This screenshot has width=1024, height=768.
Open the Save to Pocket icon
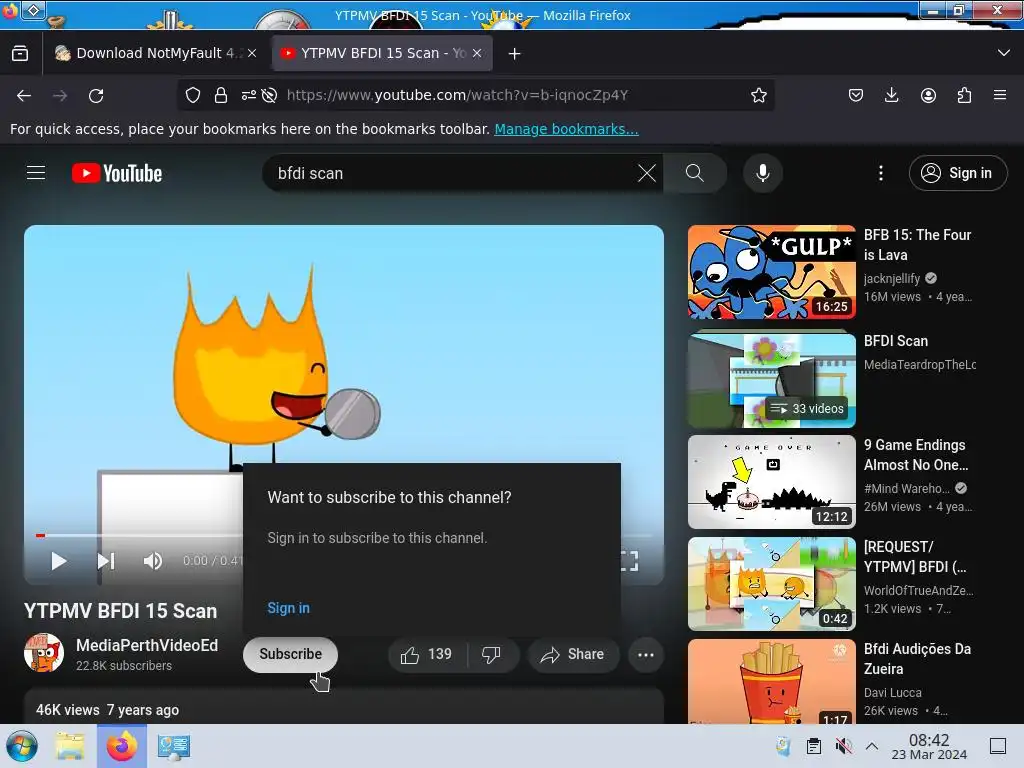click(856, 95)
